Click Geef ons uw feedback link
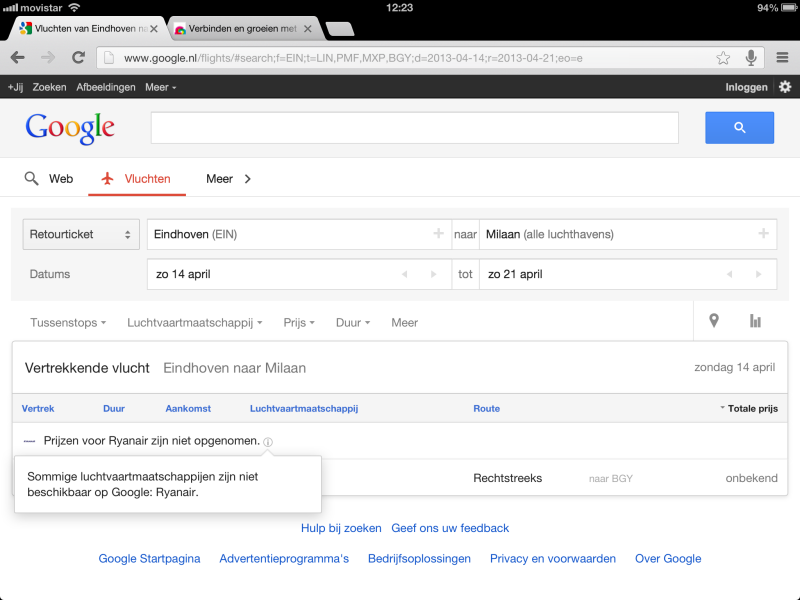This screenshot has height=600, width=800. coord(450,528)
